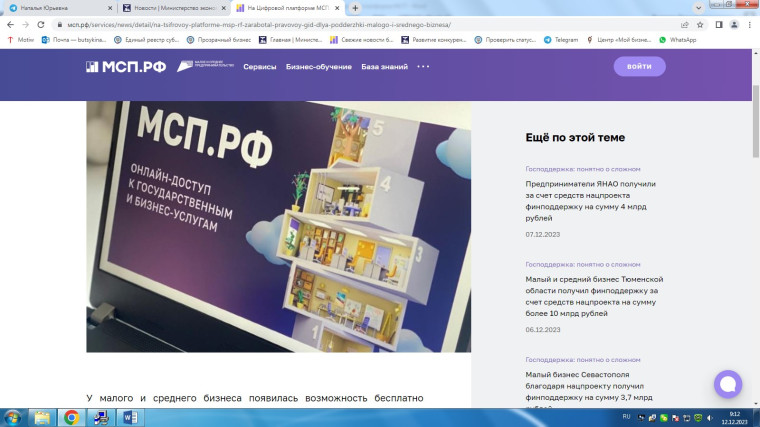Viewport: 760px width, 427px height.
Task: Open the Предприниматели ЯНАО получили article
Action: [x=590, y=201]
